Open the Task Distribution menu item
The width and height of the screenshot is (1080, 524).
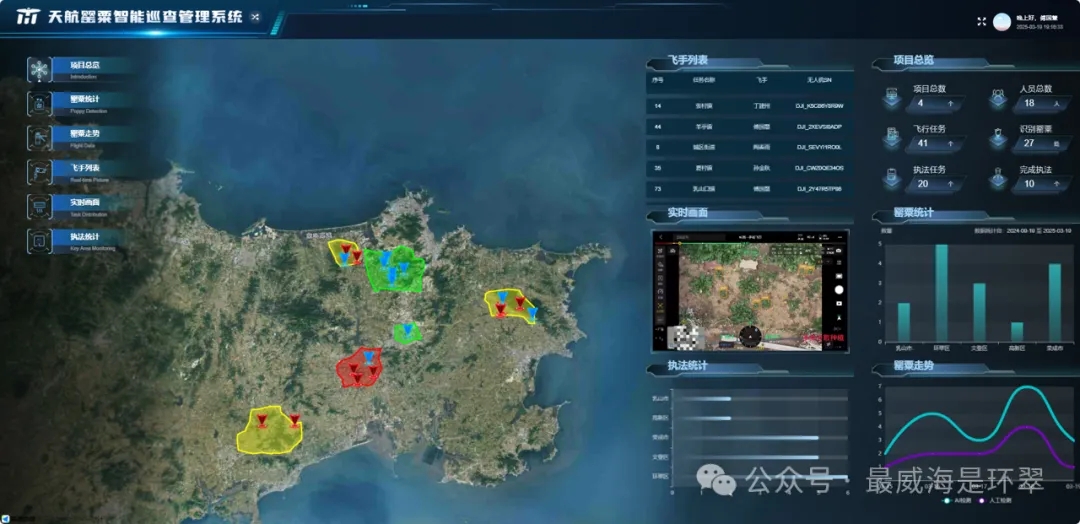(x=85, y=205)
